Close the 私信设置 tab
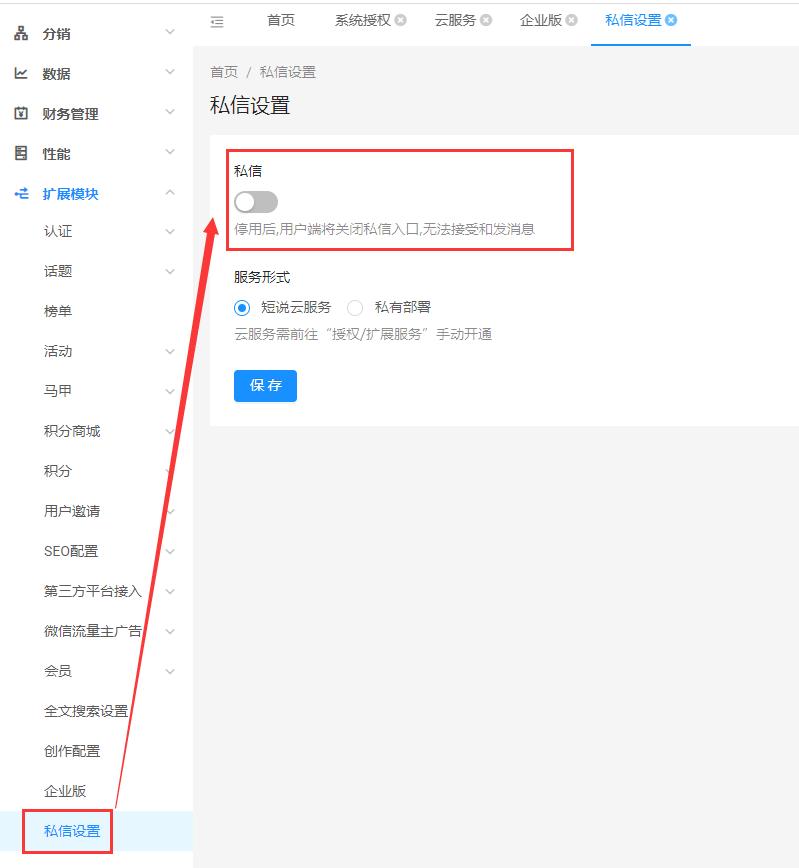 (x=671, y=20)
